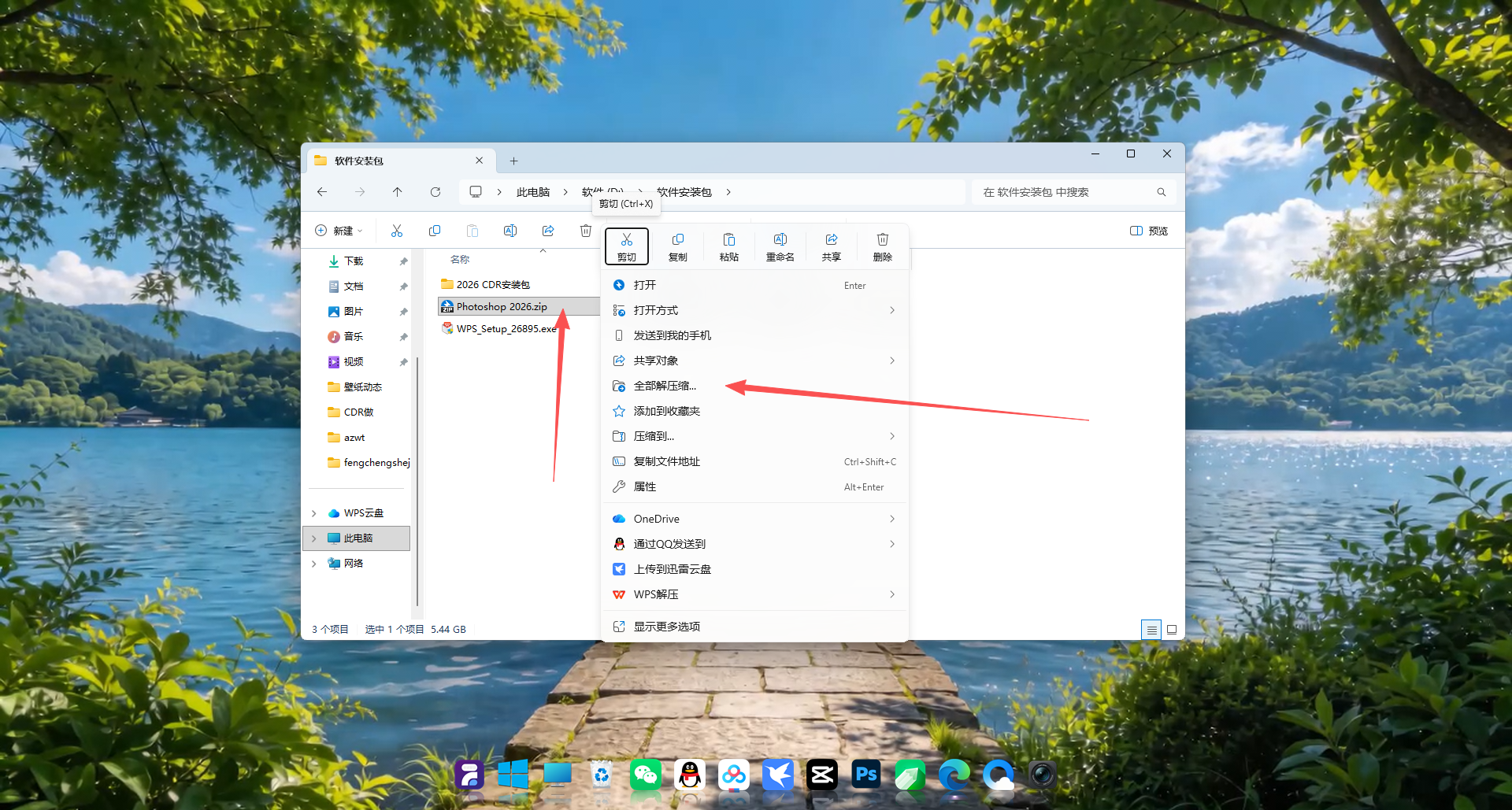Click the chevron right after 此电脑 in breadcrumb
1512x810 pixels.
(x=565, y=192)
